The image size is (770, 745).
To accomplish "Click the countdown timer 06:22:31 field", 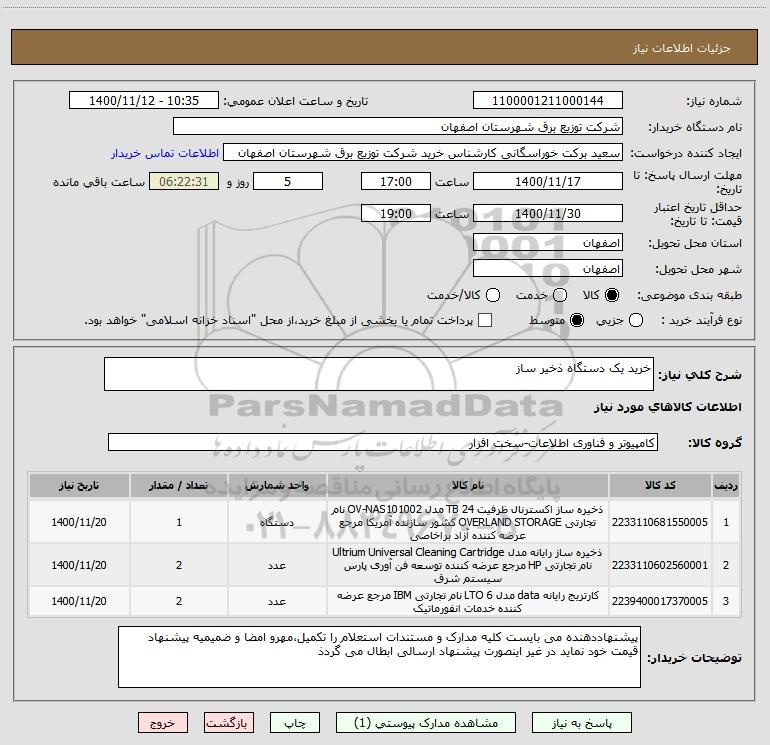I will (184, 181).
